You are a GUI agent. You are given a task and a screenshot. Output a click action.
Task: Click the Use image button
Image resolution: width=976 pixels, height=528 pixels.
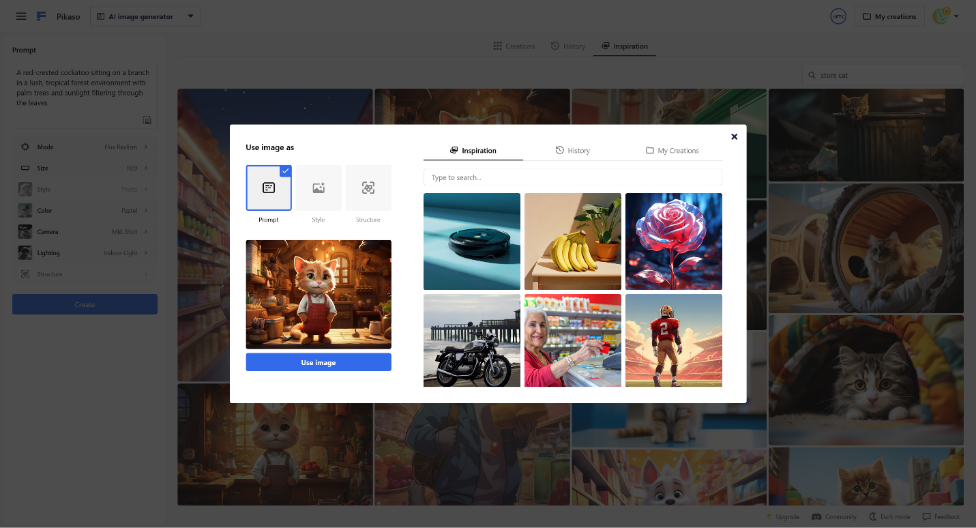[318, 362]
